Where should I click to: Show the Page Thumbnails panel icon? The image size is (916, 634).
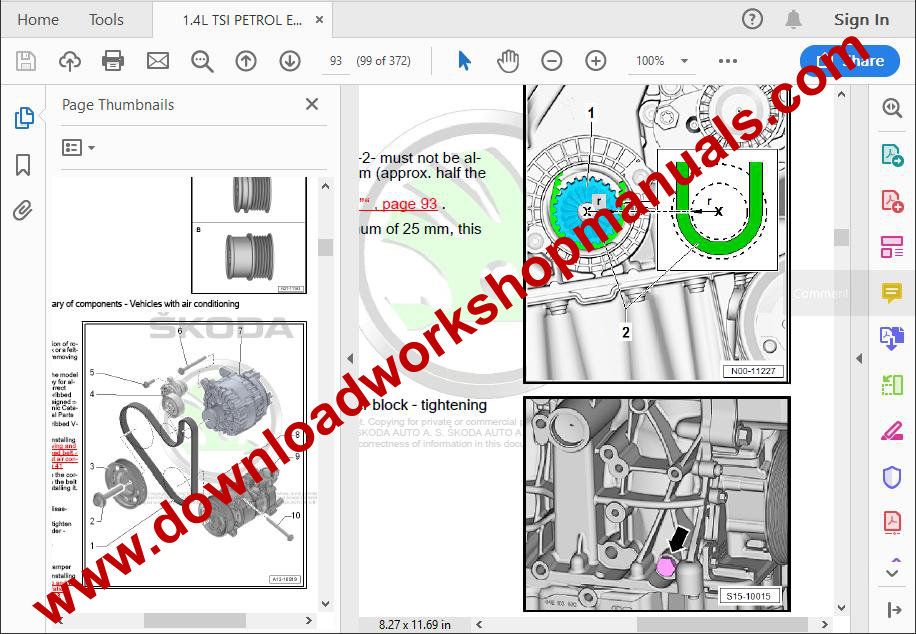(23, 117)
